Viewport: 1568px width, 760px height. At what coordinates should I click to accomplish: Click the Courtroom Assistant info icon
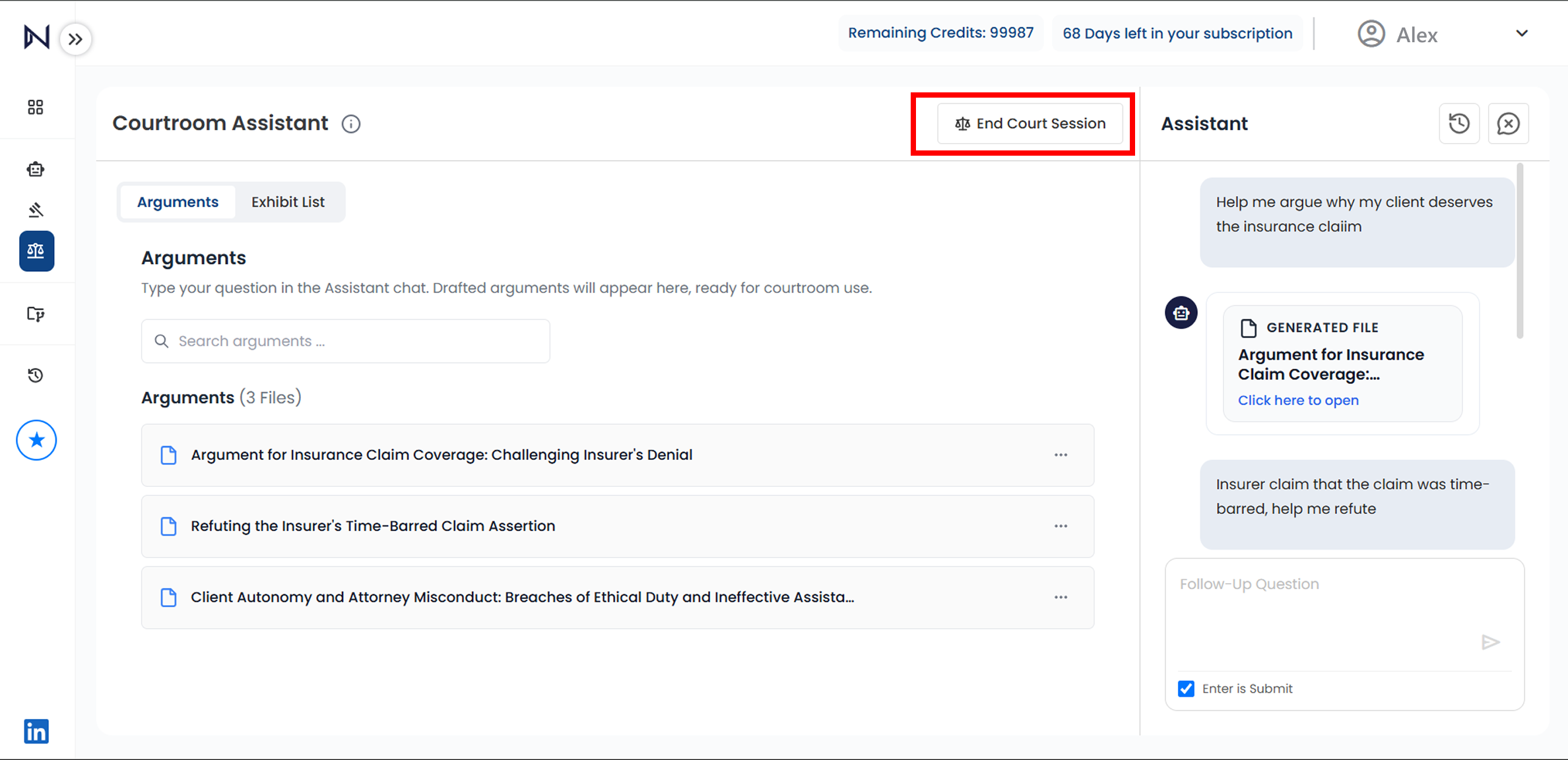351,124
